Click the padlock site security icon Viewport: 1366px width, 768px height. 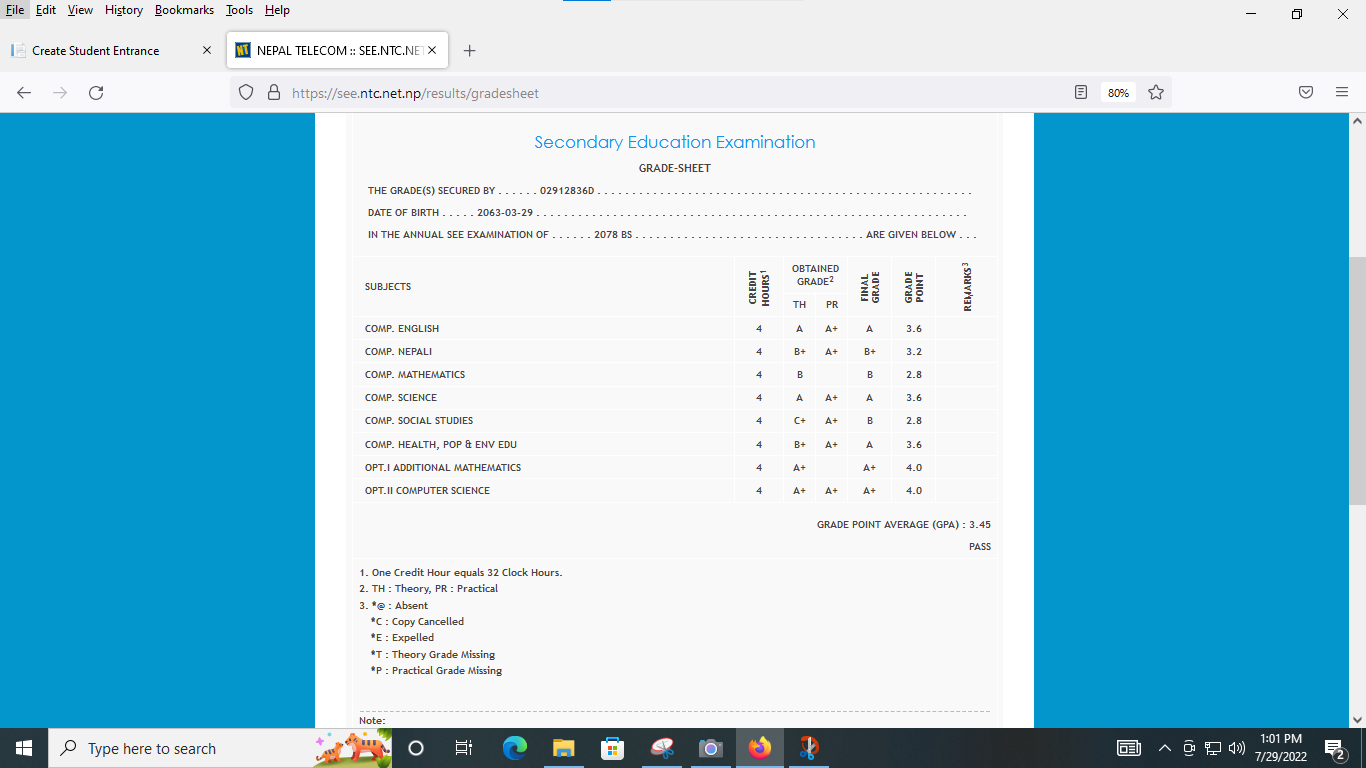[x=273, y=93]
